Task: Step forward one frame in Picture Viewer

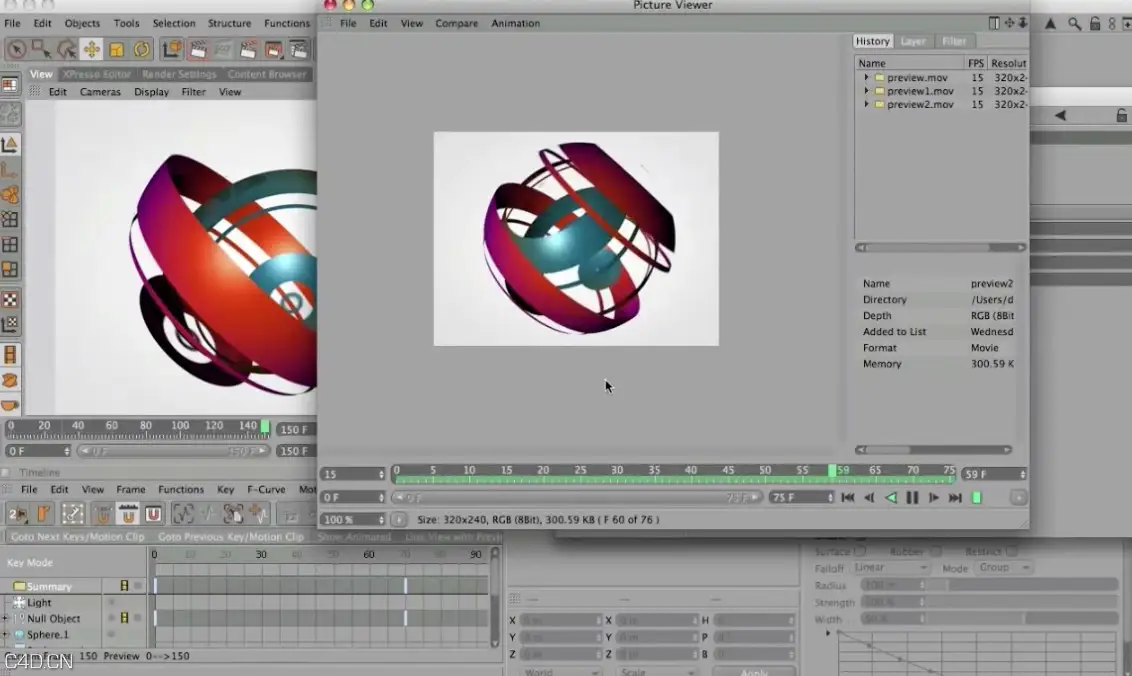Action: 933,498
